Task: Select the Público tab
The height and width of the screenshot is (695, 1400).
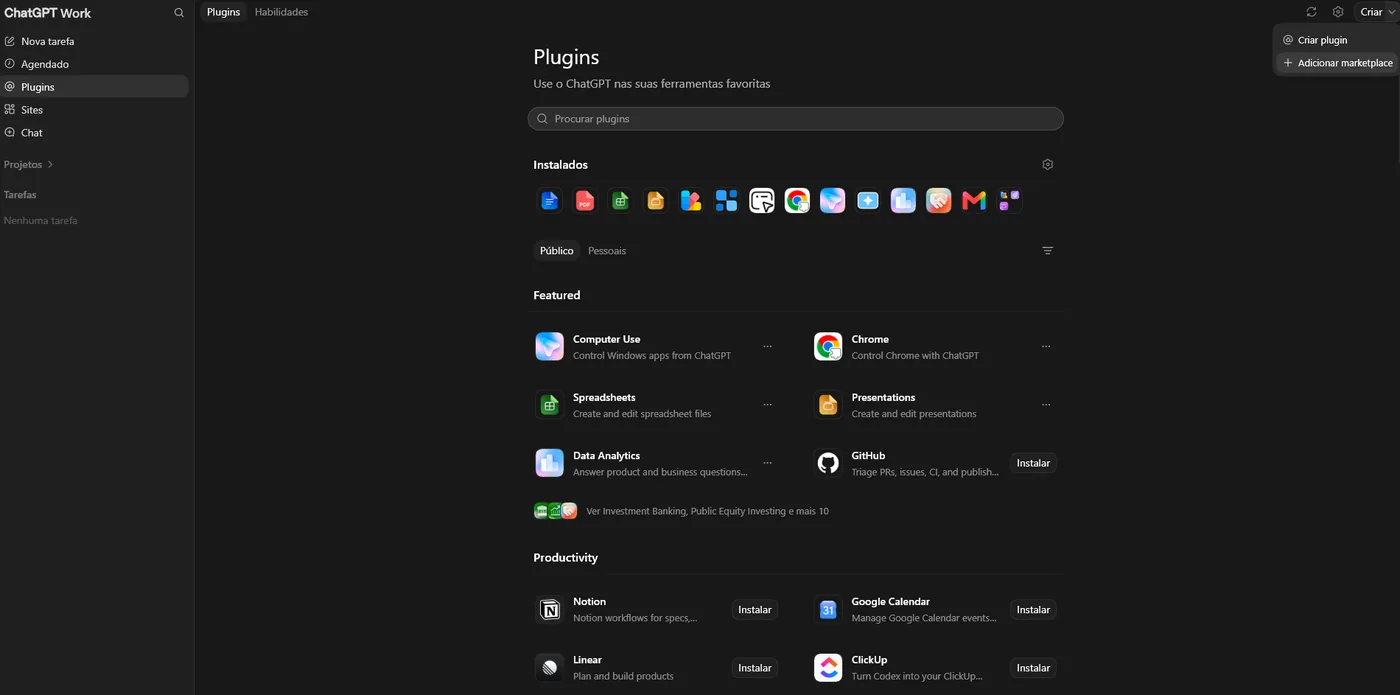Action: coord(557,251)
